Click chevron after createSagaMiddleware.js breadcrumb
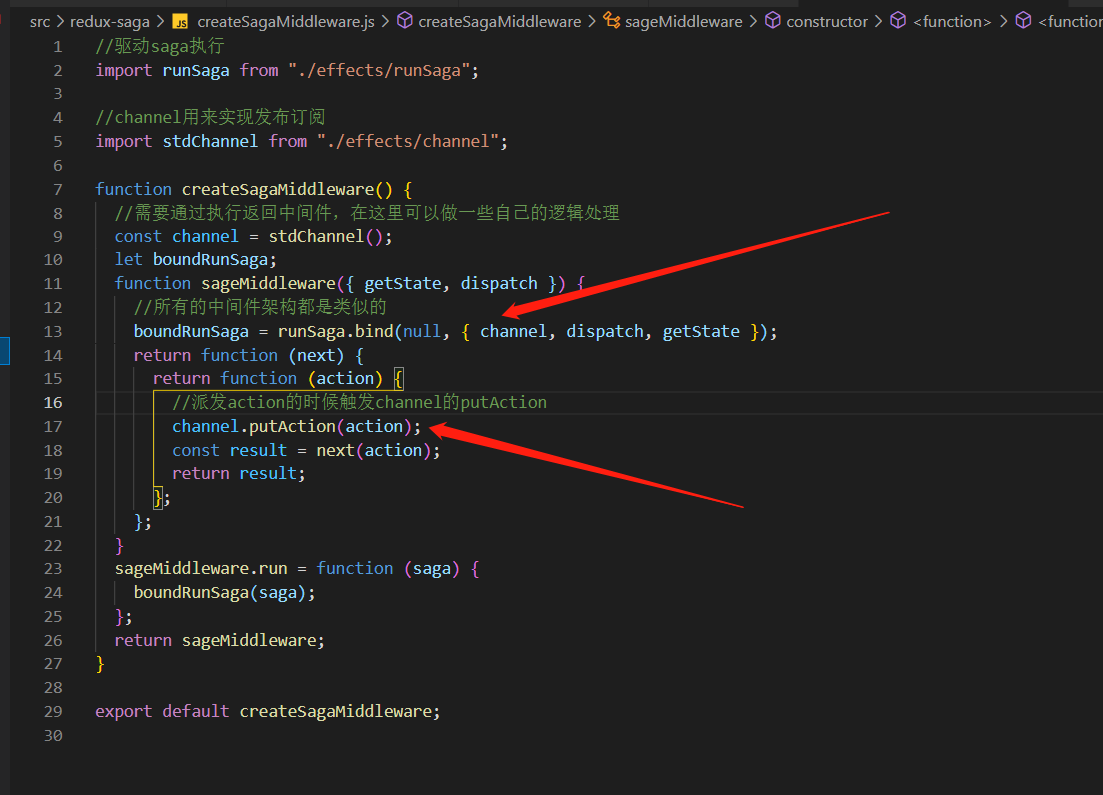 click(x=385, y=22)
